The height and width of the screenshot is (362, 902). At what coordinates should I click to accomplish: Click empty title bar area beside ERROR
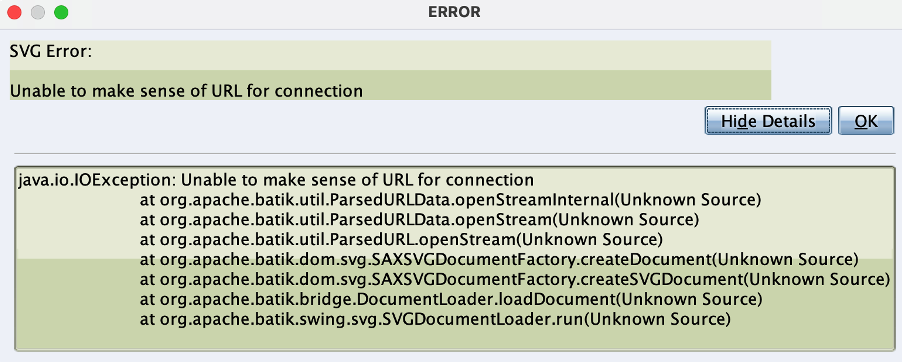click(x=690, y=12)
